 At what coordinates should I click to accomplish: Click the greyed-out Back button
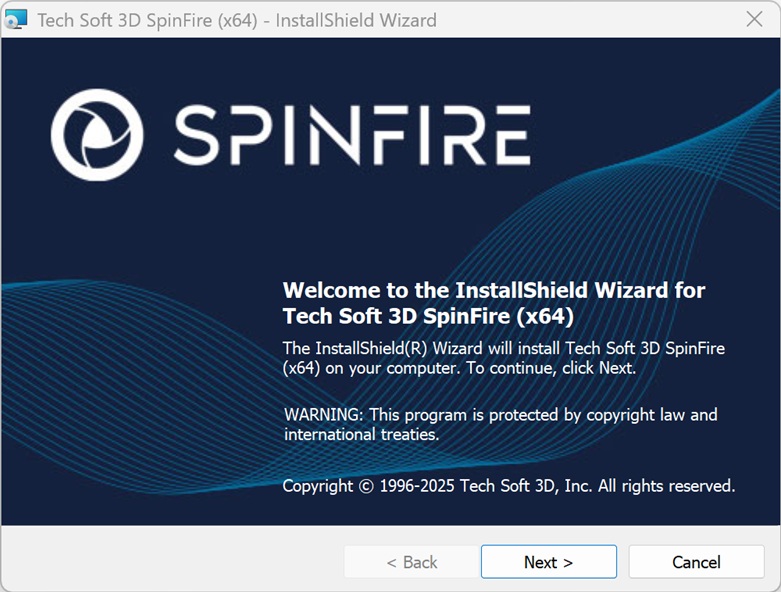412,562
